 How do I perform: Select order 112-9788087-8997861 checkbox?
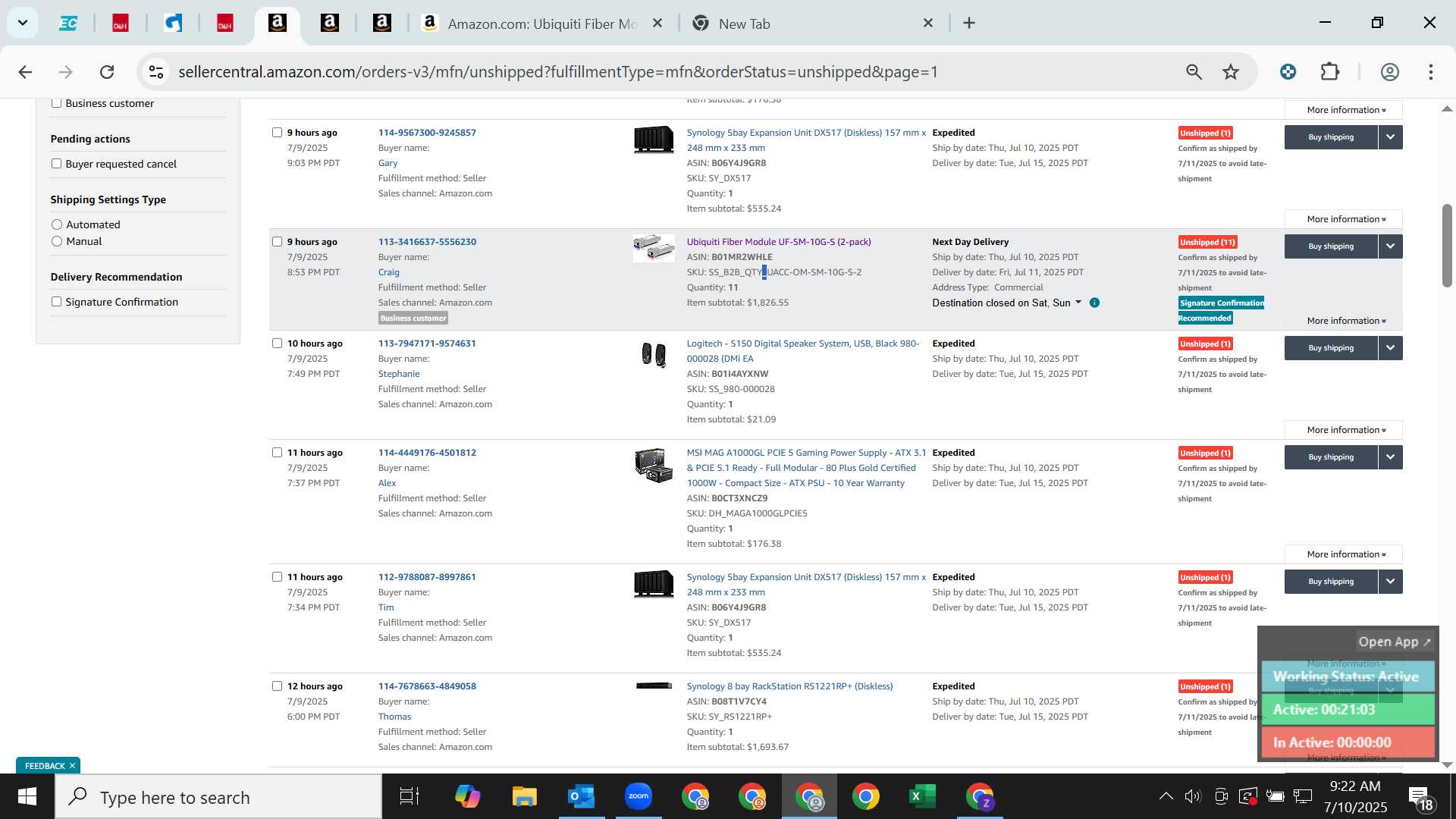tap(277, 577)
